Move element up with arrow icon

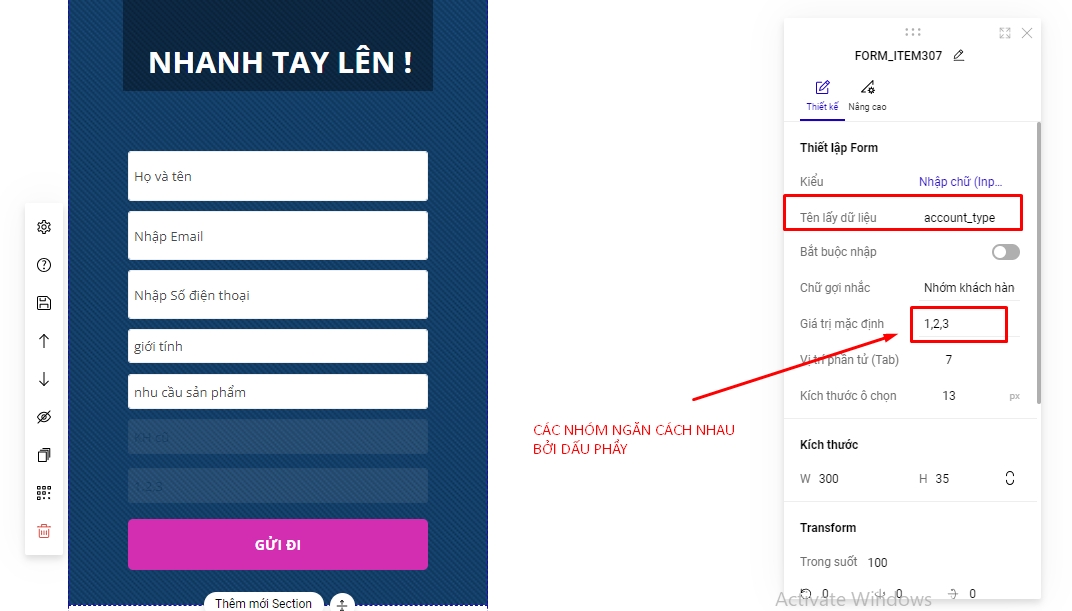click(x=44, y=341)
